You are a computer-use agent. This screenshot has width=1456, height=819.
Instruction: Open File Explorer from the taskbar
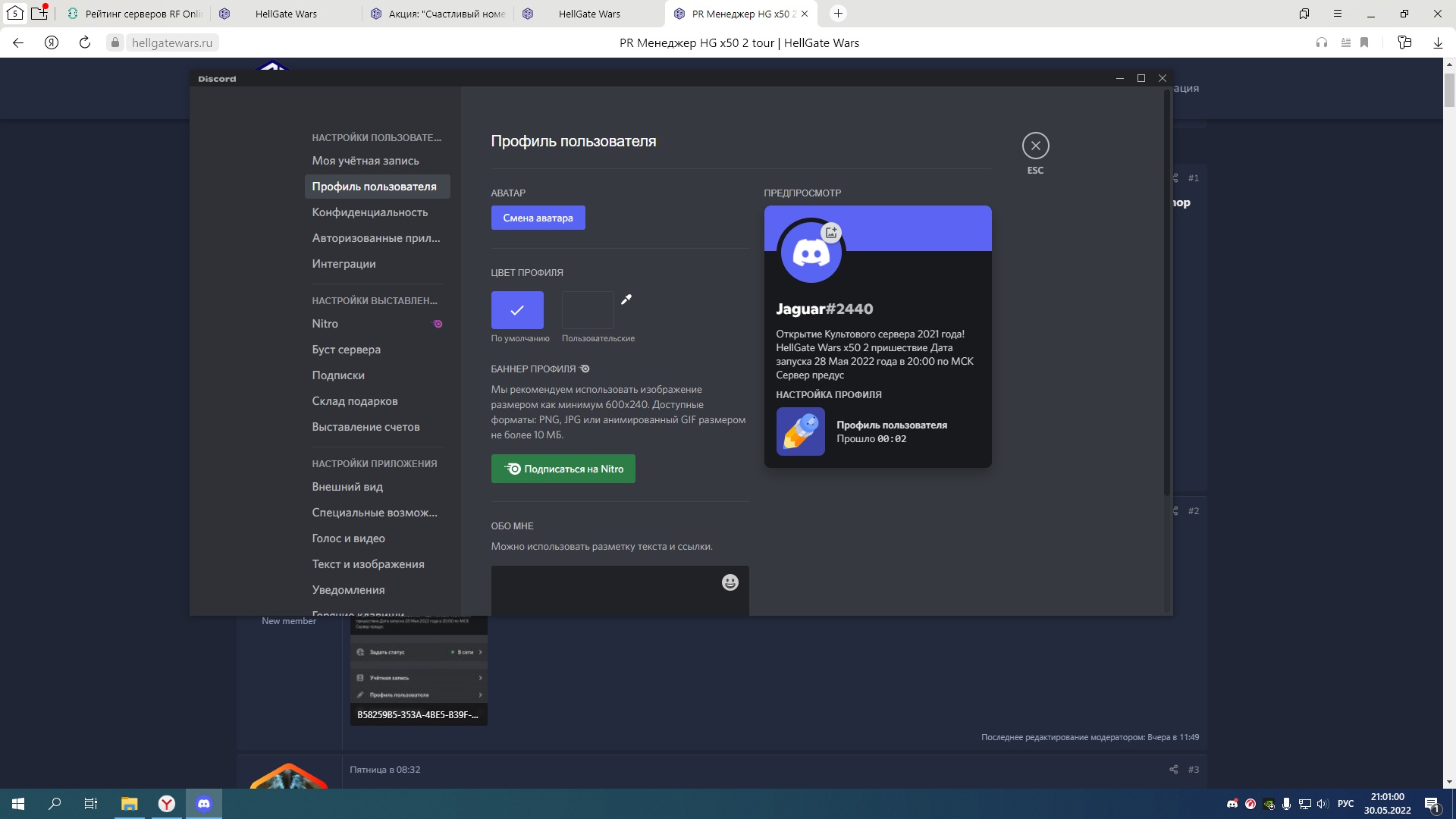130,804
